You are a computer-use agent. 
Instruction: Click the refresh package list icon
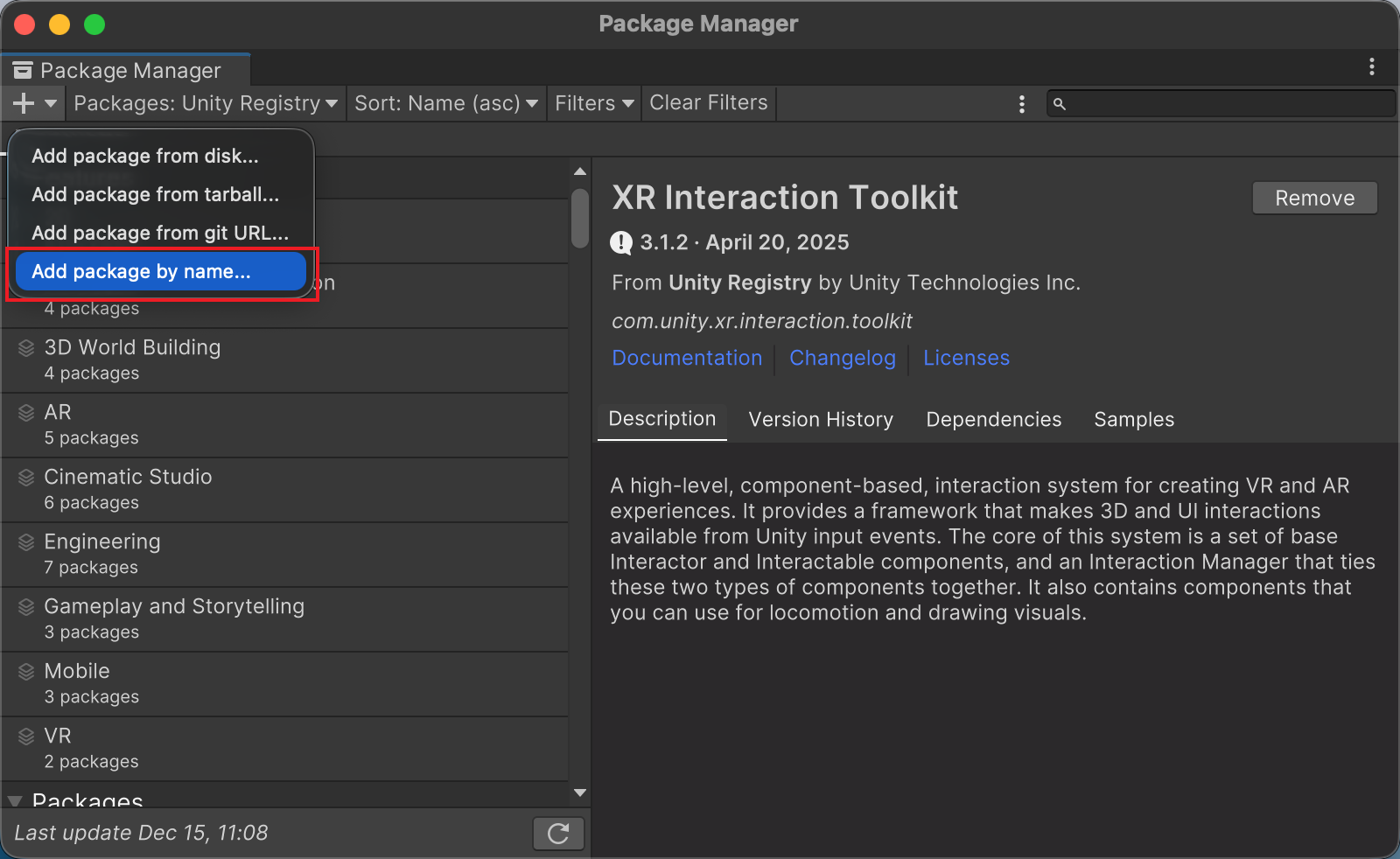point(558,834)
